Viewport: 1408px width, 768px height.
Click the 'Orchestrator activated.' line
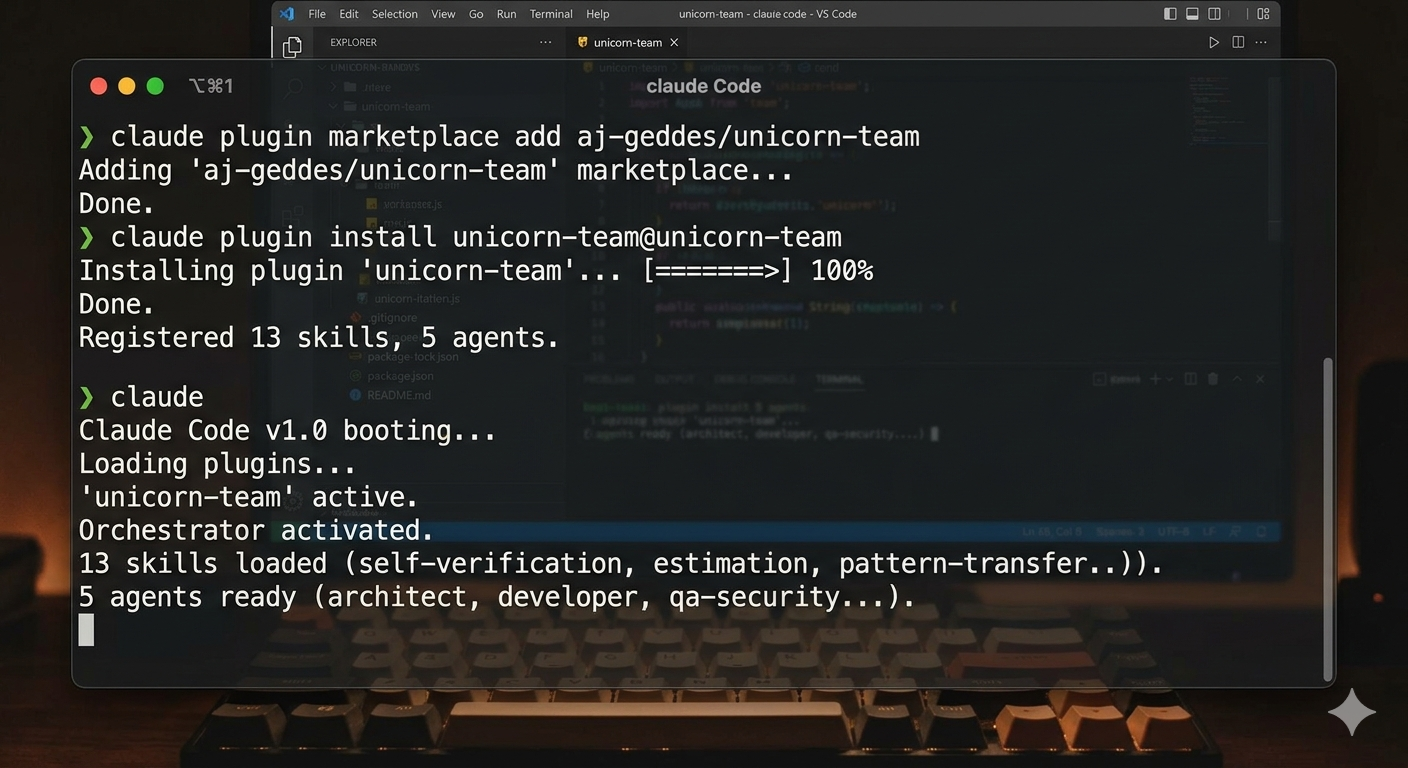[257, 530]
